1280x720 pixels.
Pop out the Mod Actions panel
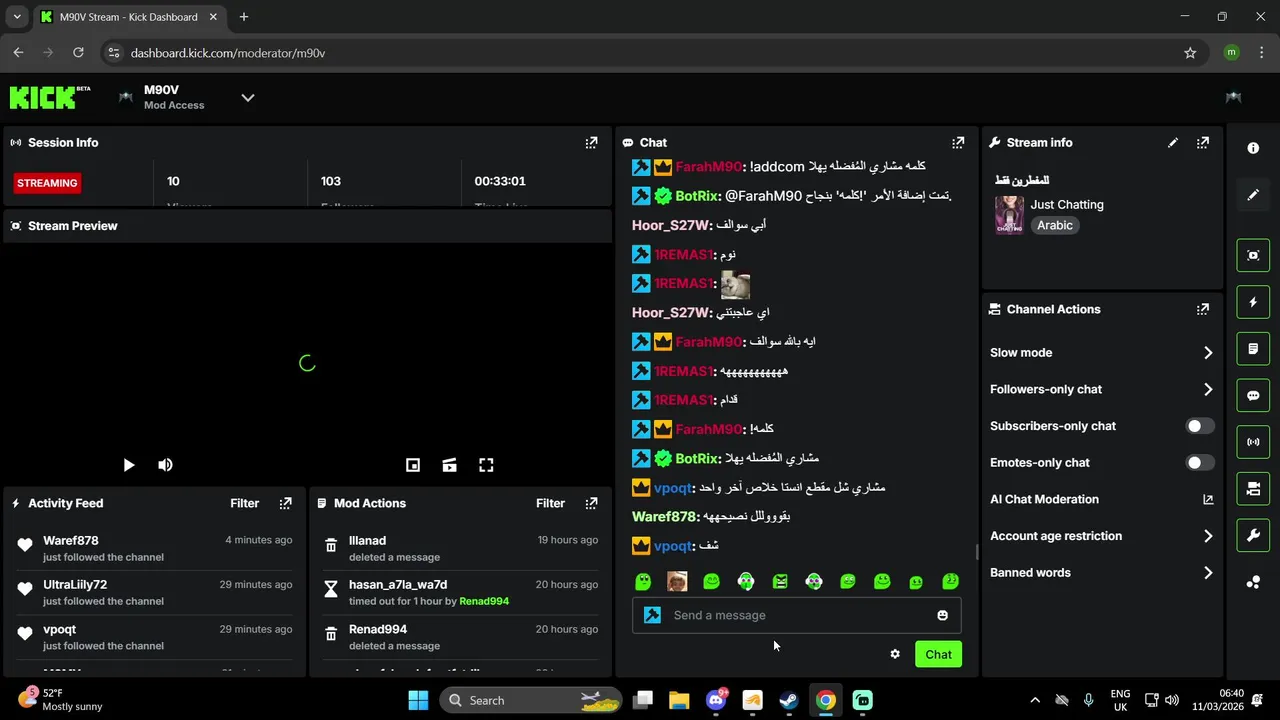point(591,503)
